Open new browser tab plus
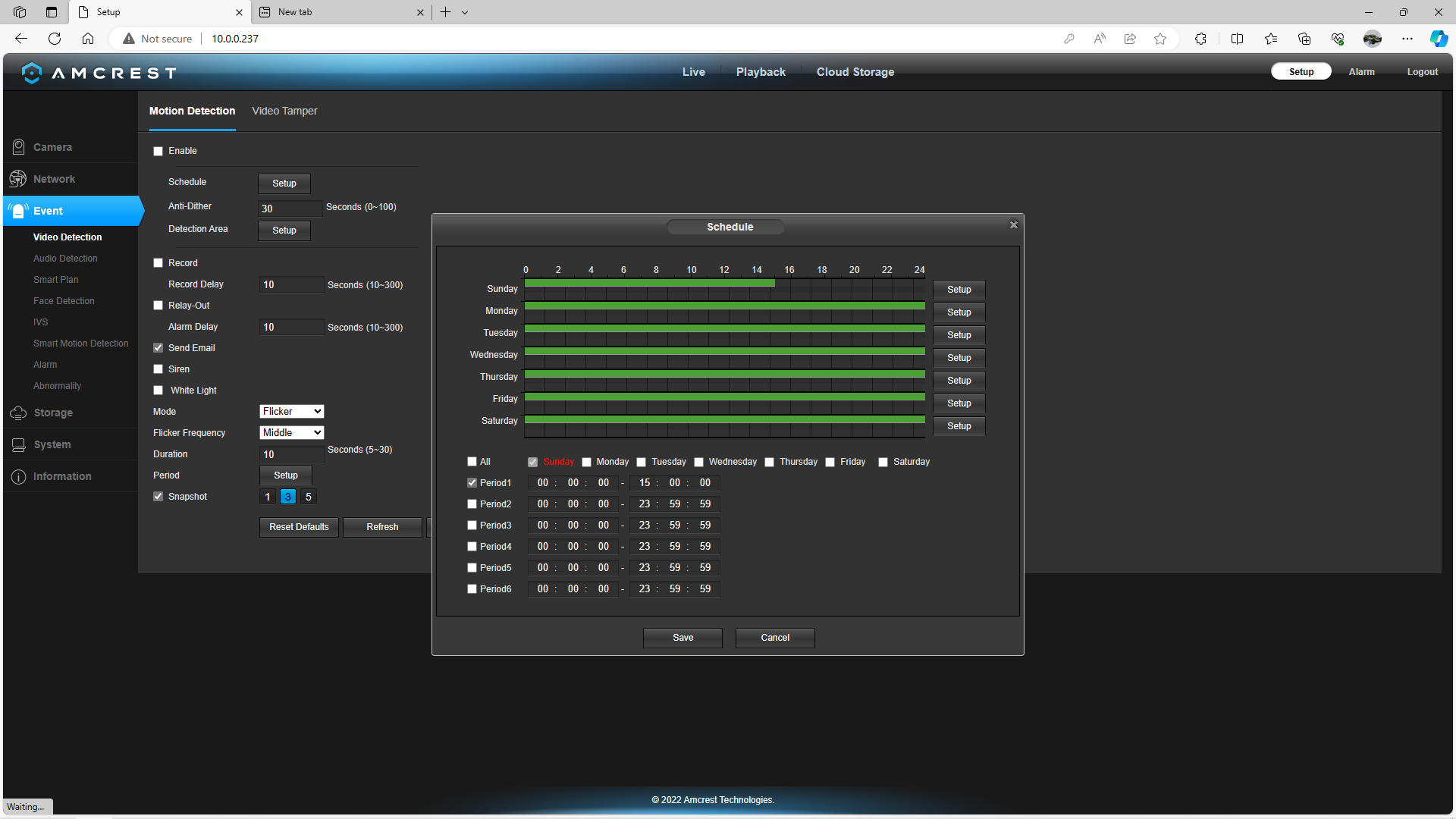The height and width of the screenshot is (819, 1456). [446, 12]
